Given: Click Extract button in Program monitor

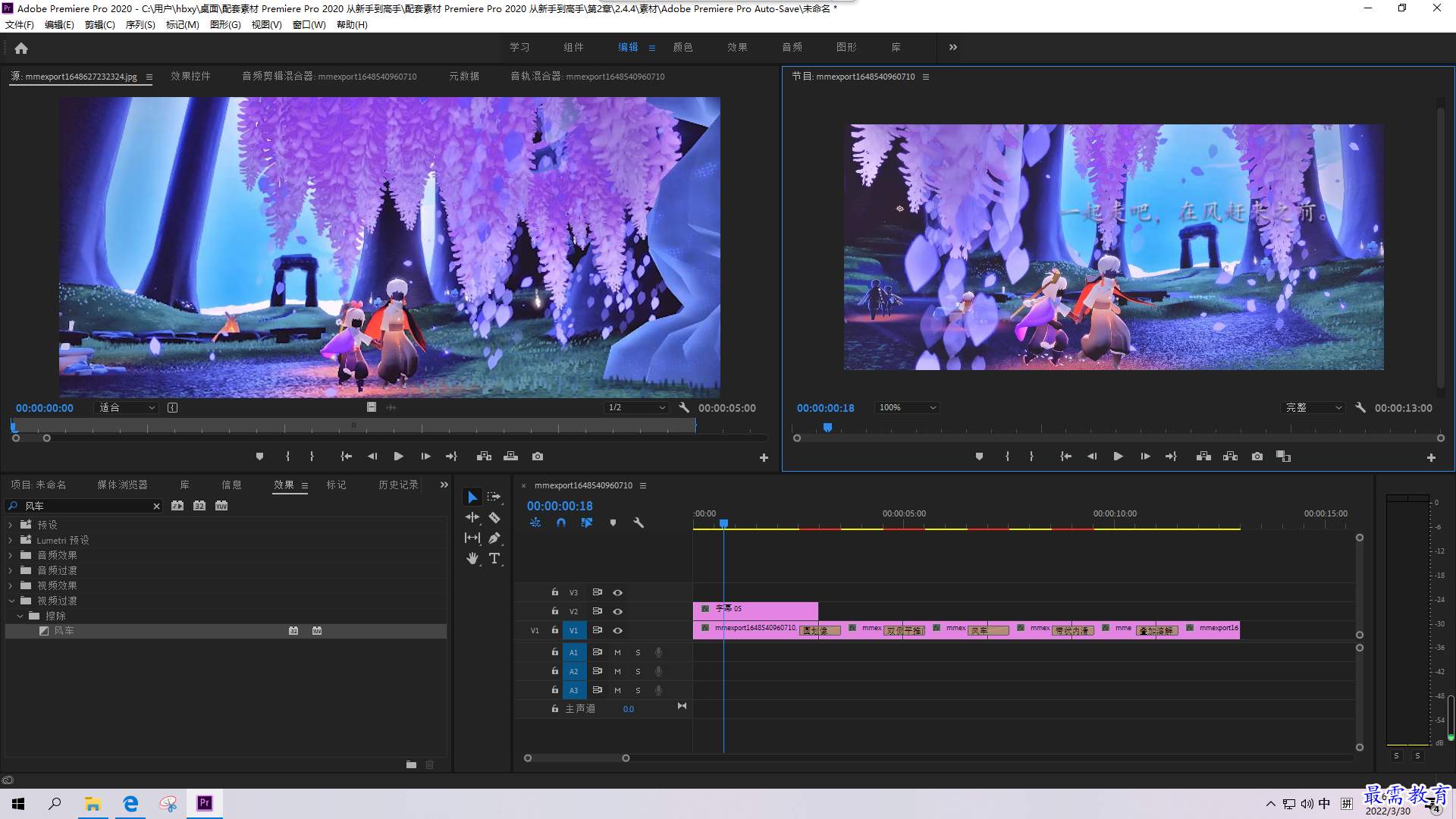Looking at the screenshot, I should tap(1230, 457).
